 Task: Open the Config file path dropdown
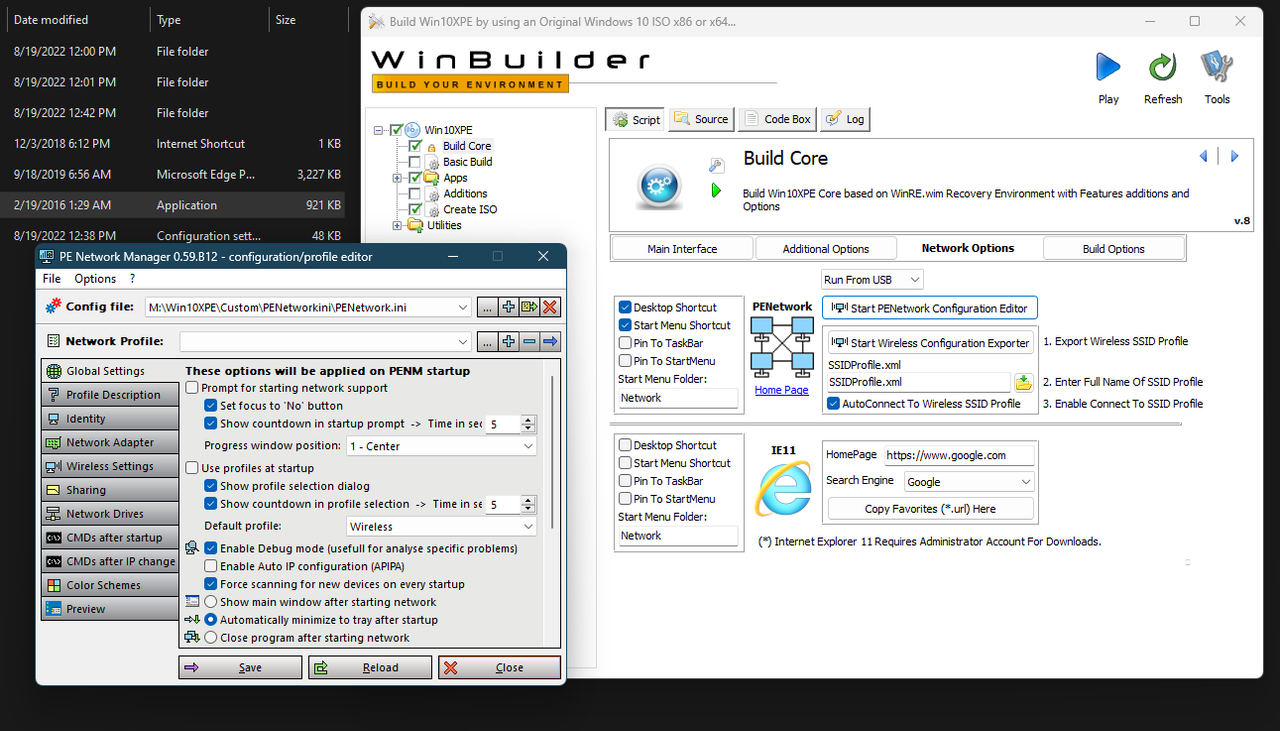[x=307, y=307]
